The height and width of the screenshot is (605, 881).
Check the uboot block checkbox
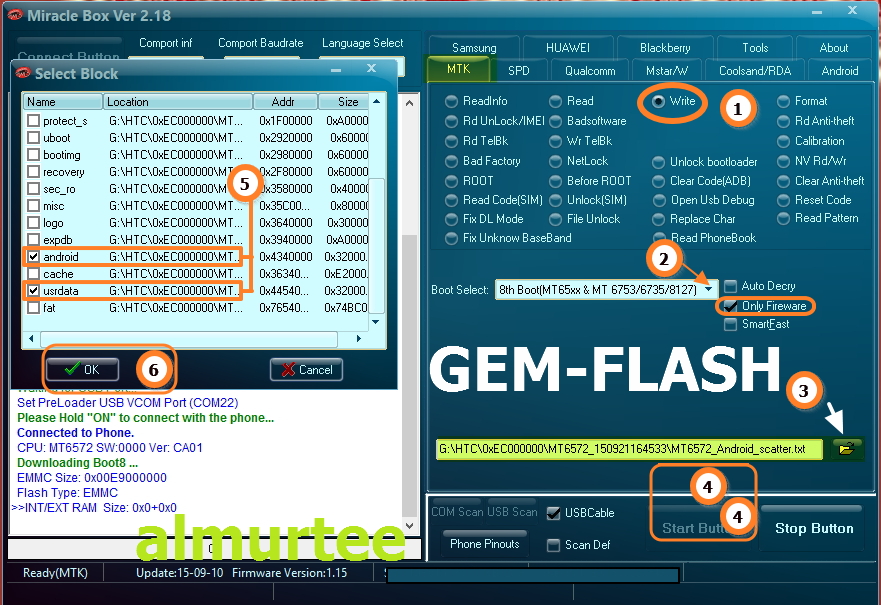click(x=34, y=138)
